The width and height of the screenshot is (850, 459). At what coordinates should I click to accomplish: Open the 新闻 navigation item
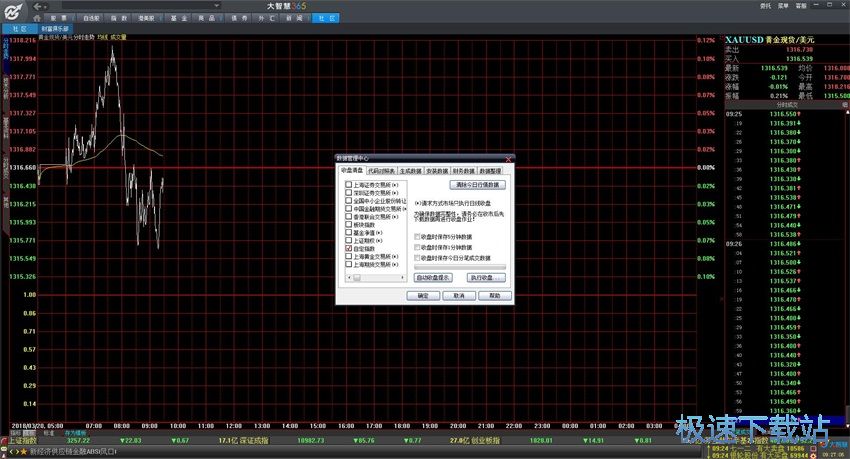294,18
